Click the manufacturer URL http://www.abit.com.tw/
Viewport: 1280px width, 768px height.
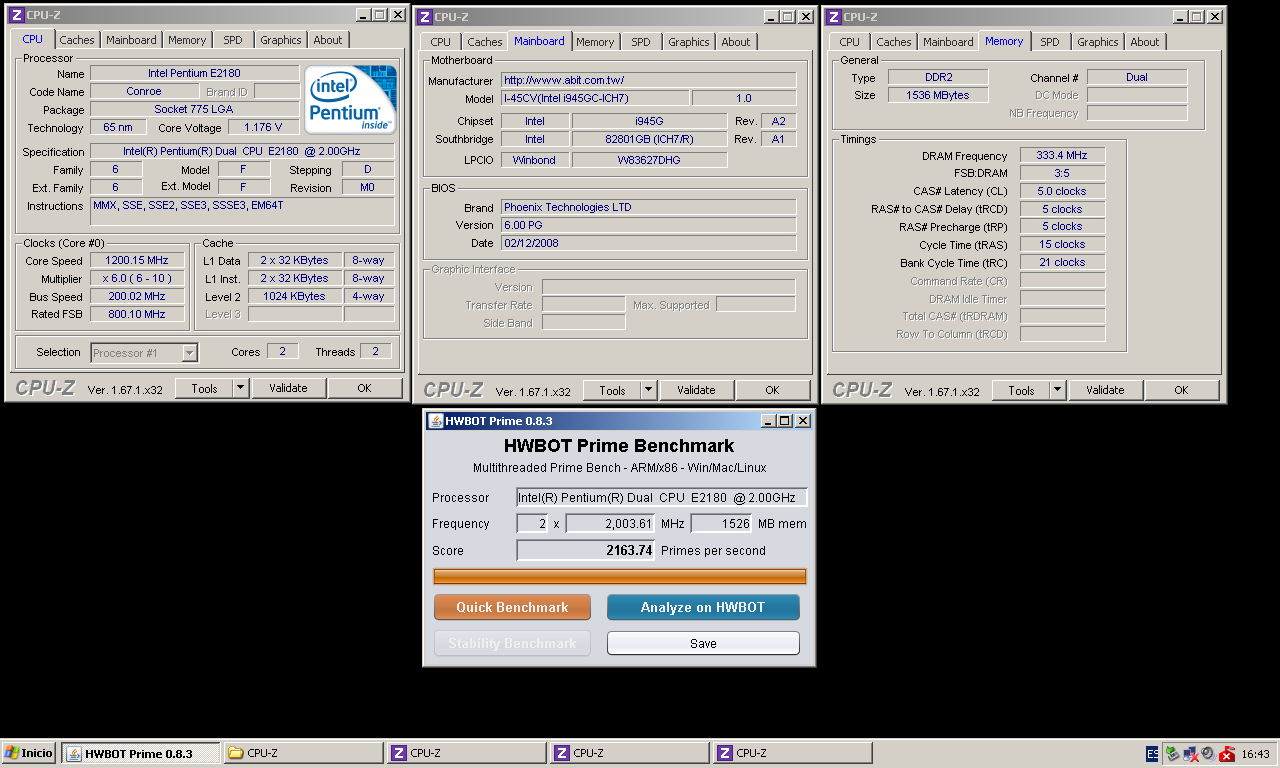[x=648, y=80]
